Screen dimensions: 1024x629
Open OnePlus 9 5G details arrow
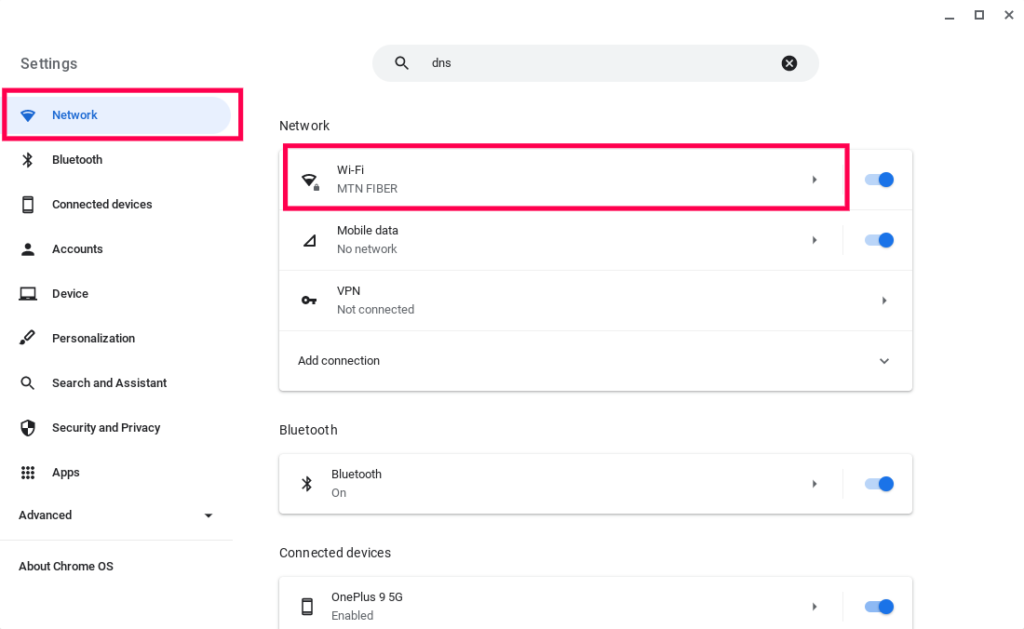814,607
